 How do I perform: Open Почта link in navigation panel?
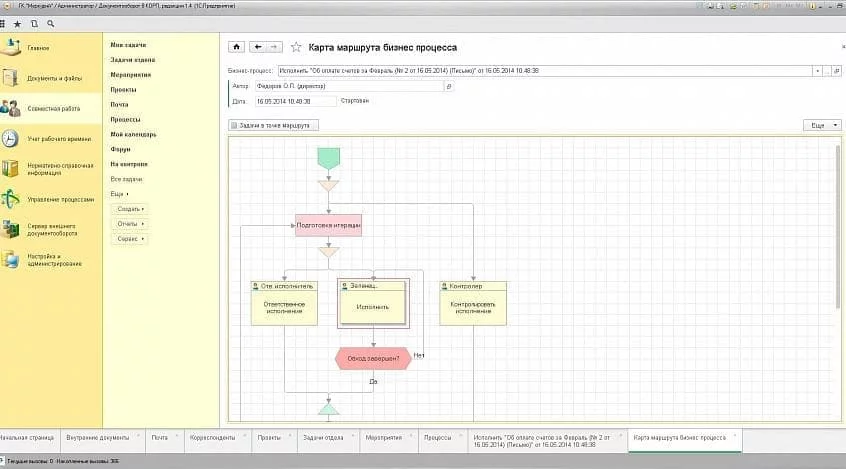point(119,104)
